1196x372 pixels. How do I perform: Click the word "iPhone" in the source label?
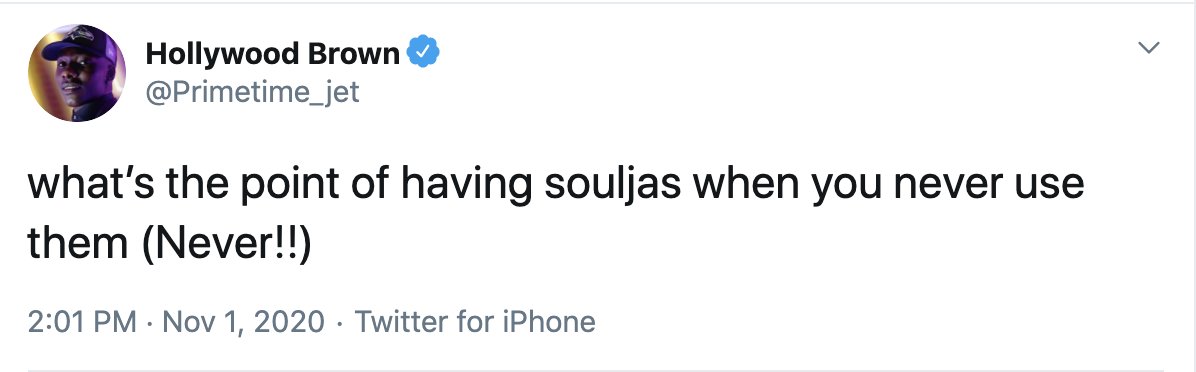(548, 321)
